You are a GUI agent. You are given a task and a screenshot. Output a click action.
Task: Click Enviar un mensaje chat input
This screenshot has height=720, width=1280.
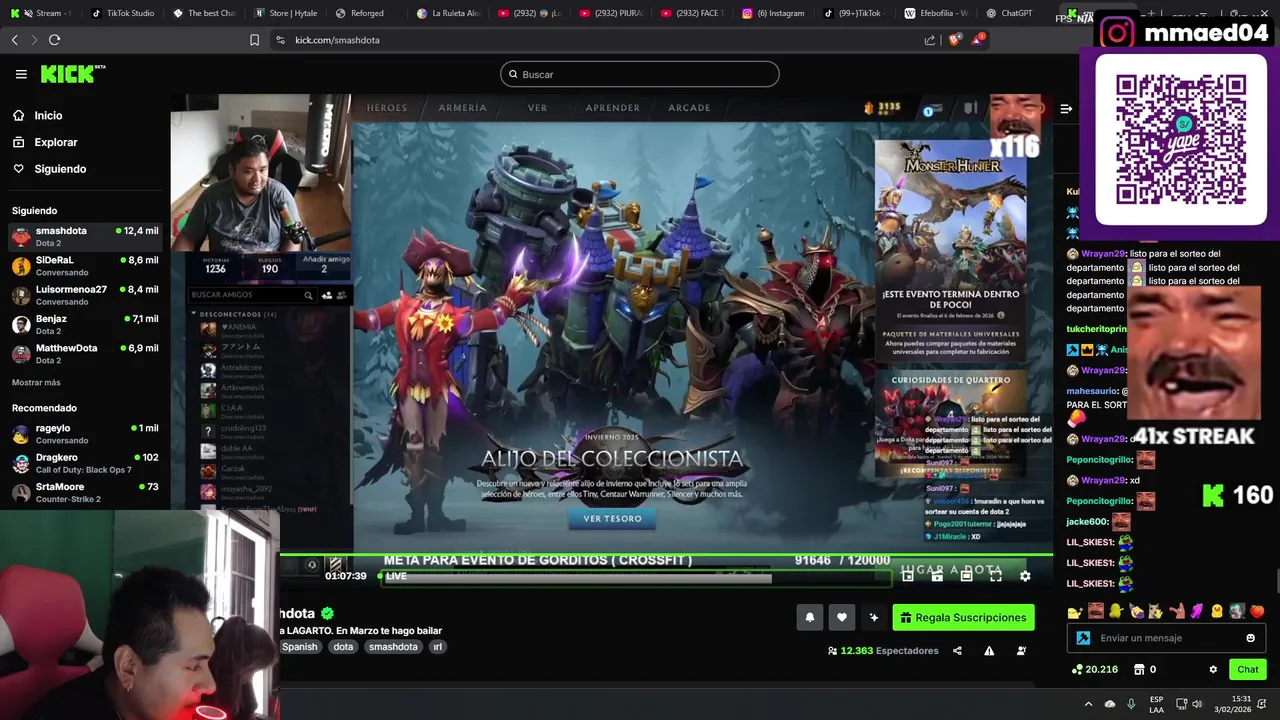(x=1168, y=638)
